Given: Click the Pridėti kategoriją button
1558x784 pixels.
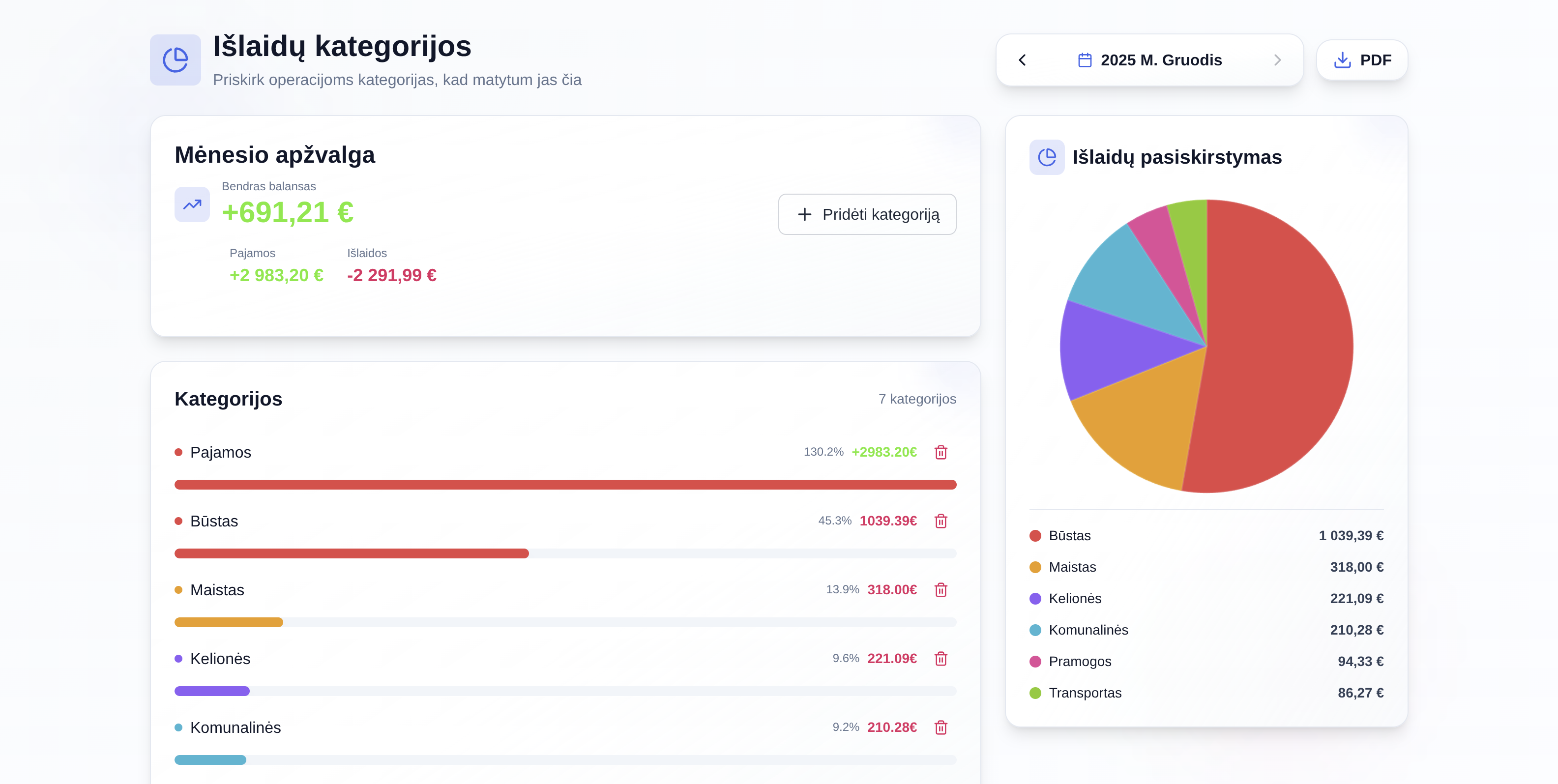Looking at the screenshot, I should point(867,215).
